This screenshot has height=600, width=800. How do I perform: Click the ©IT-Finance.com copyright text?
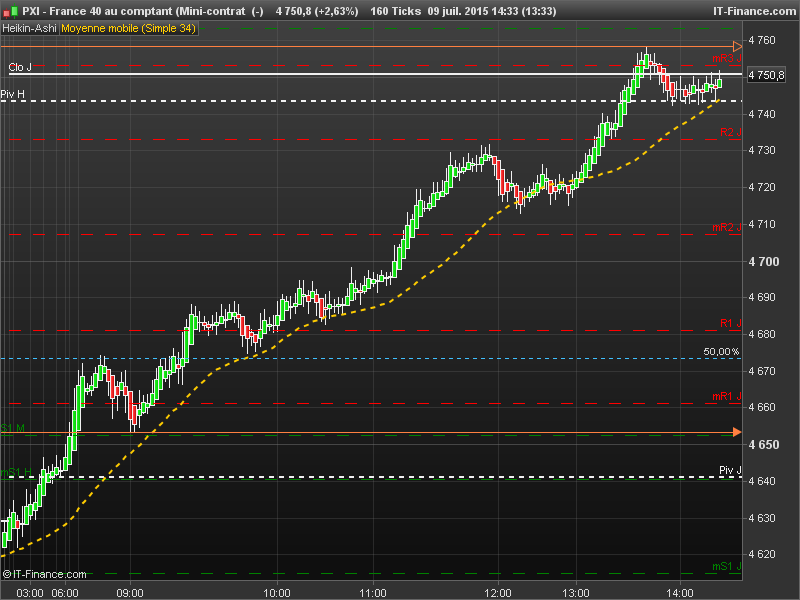coord(44,574)
